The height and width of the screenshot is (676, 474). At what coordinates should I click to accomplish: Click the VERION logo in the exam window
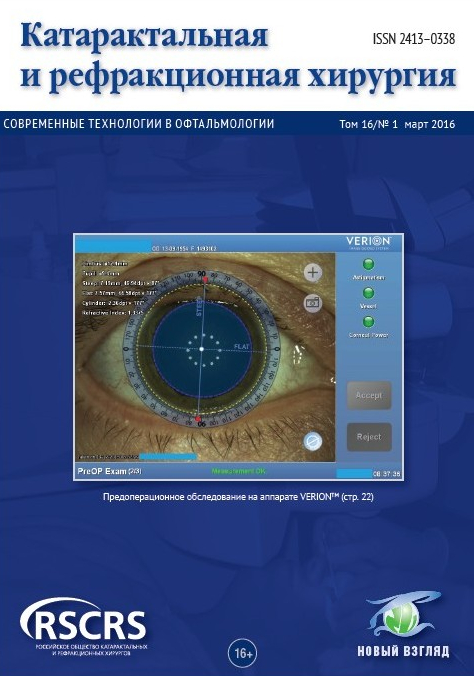pos(368,241)
